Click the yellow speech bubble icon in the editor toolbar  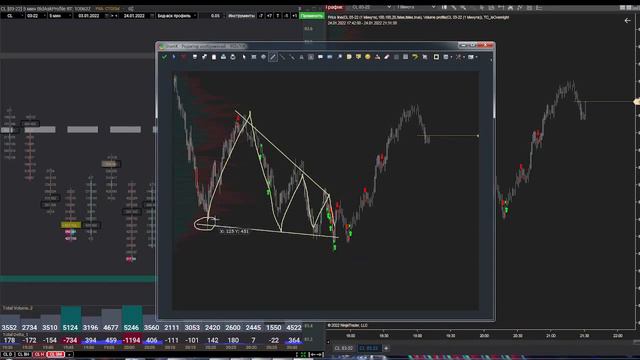[x=358, y=57]
